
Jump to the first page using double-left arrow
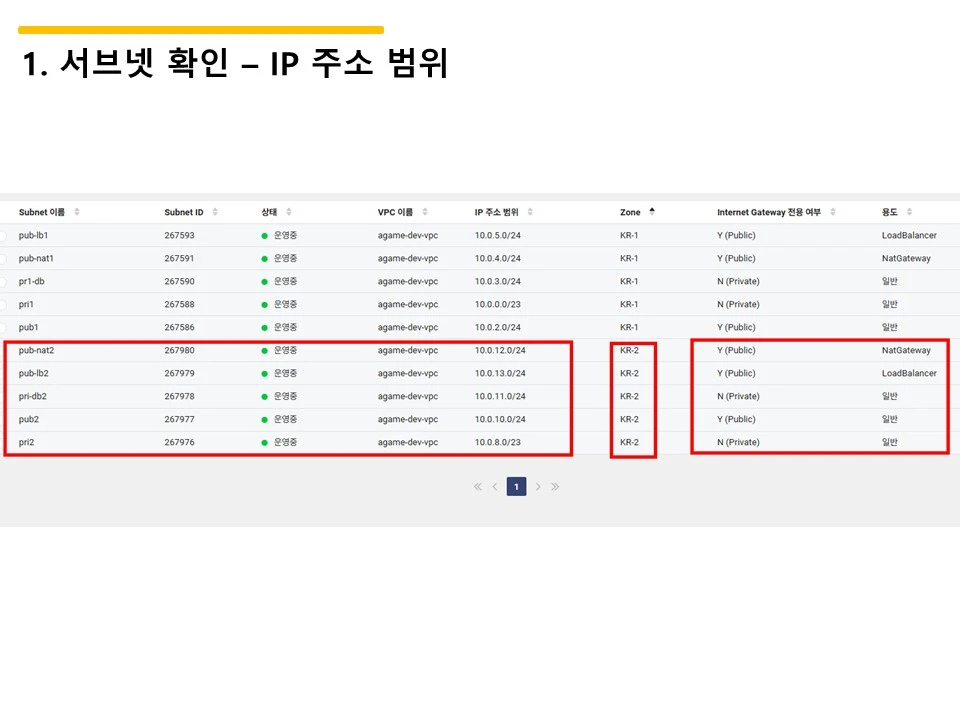(478, 486)
